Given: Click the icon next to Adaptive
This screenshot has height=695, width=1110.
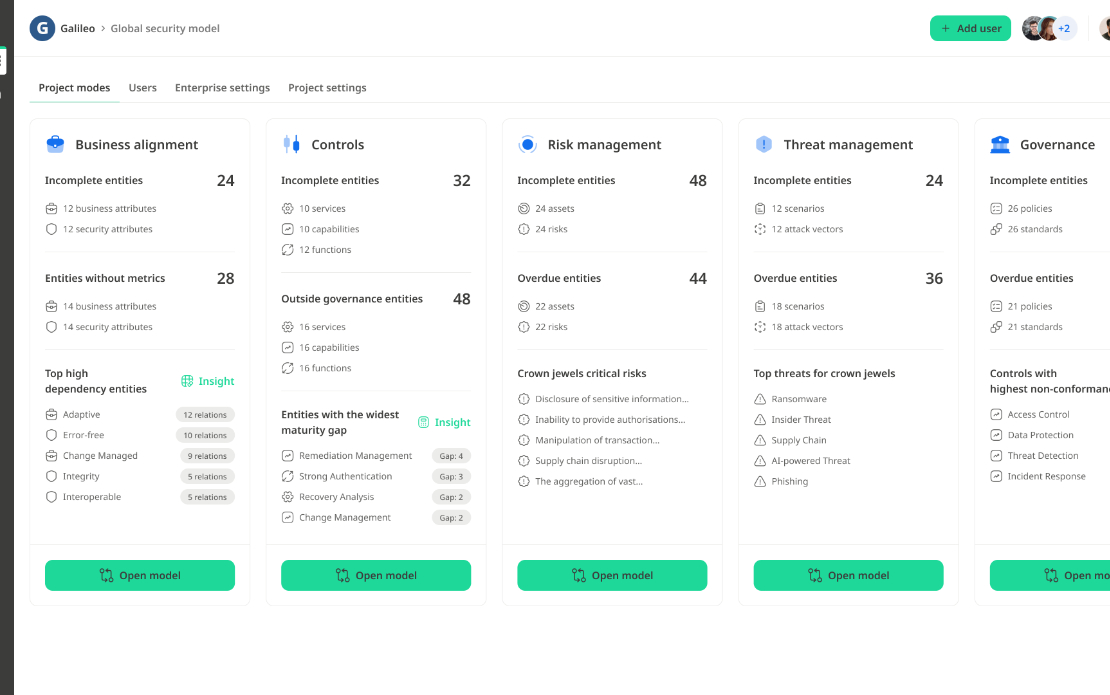Looking at the screenshot, I should pyautogui.click(x=51, y=415).
